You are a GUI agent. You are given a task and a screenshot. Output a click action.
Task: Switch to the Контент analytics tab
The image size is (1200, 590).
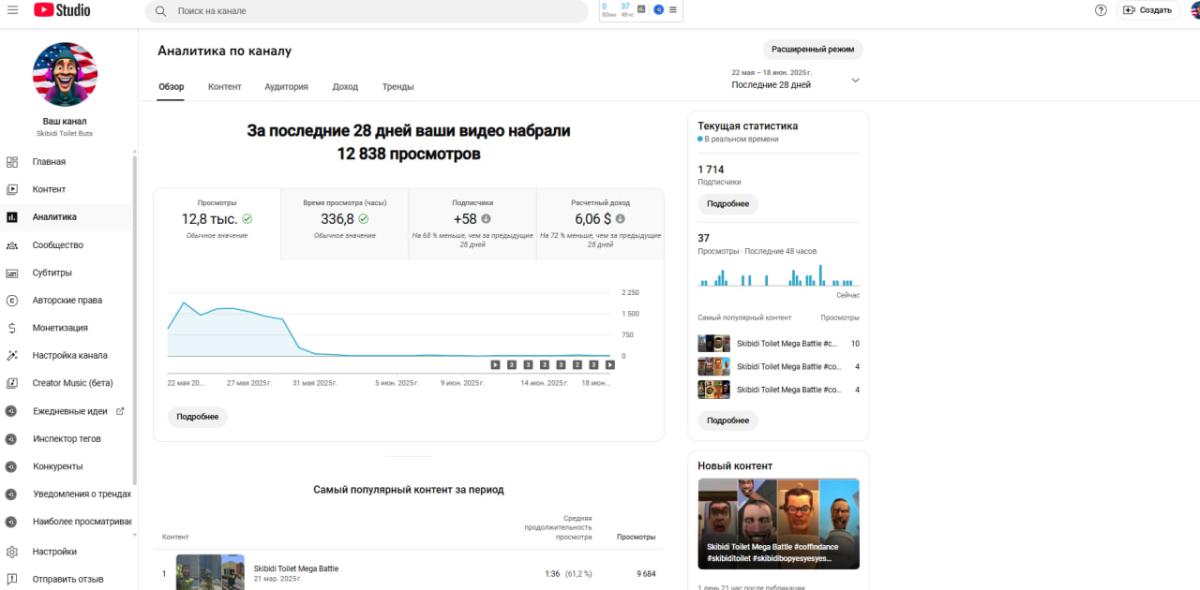(224, 87)
